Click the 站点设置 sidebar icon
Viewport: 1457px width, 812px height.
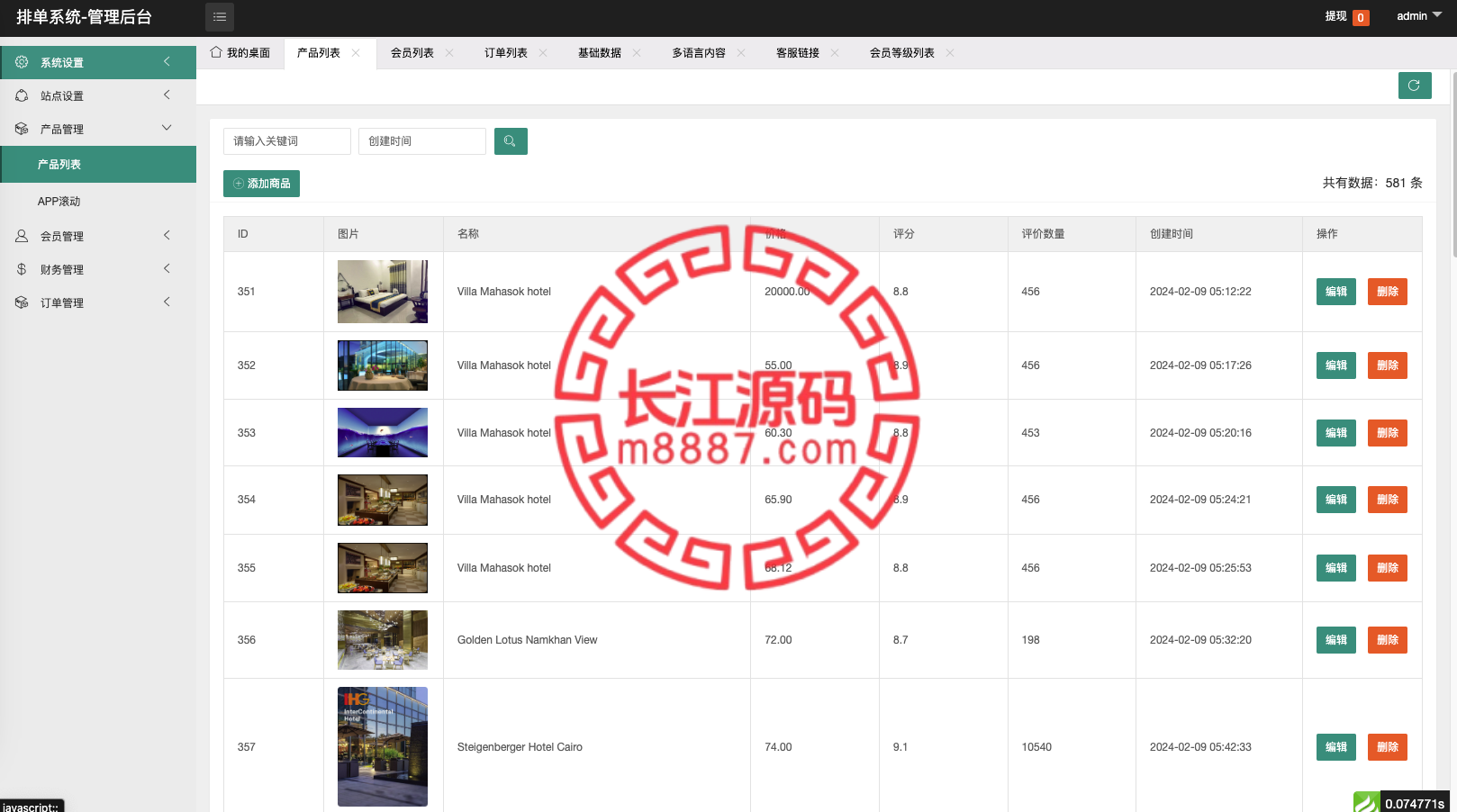(x=22, y=95)
